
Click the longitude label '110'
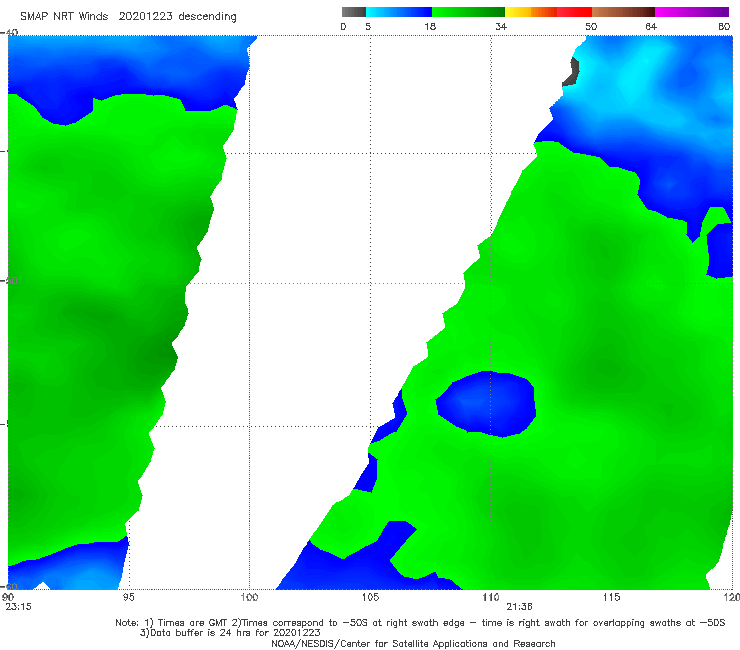tap(491, 597)
